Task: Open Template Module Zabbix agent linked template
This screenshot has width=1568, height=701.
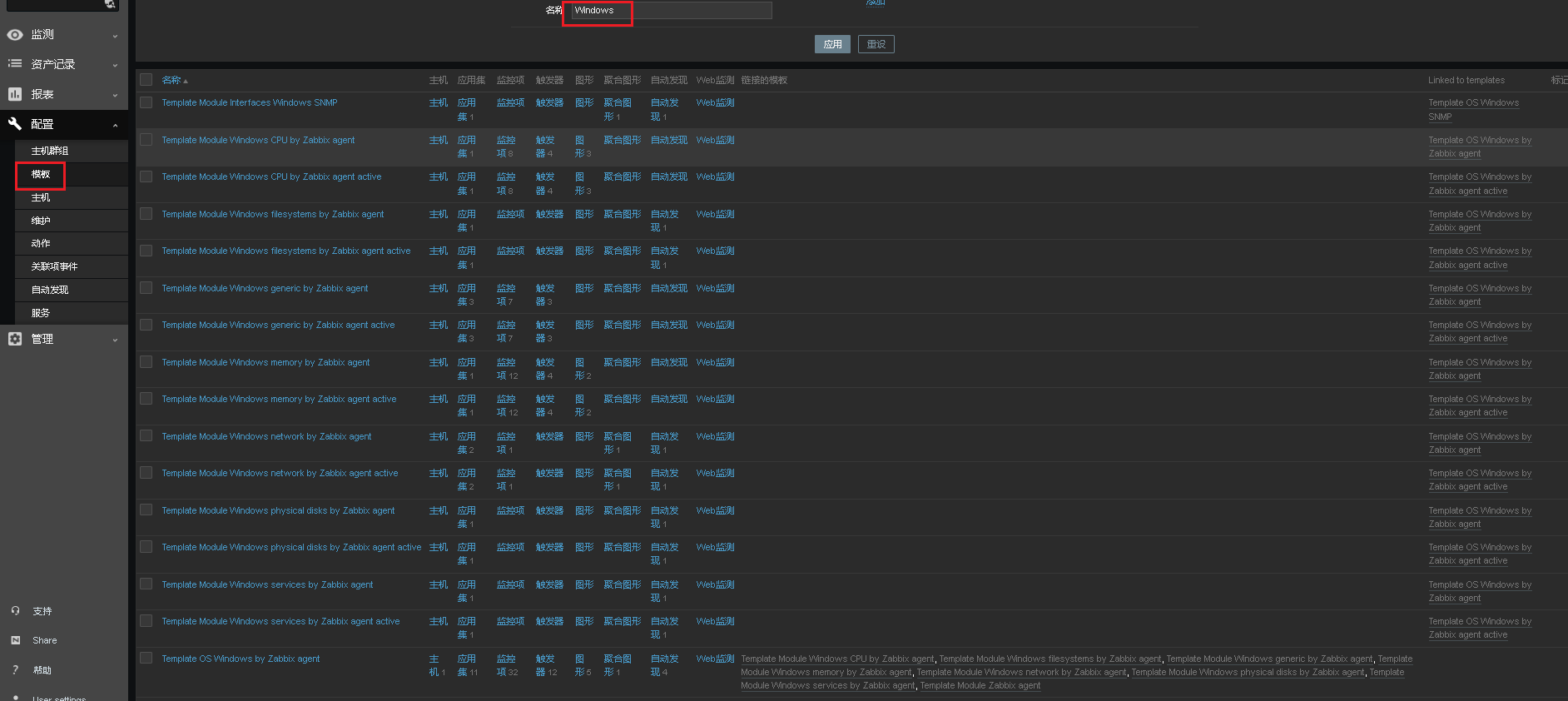Action: 980,686
